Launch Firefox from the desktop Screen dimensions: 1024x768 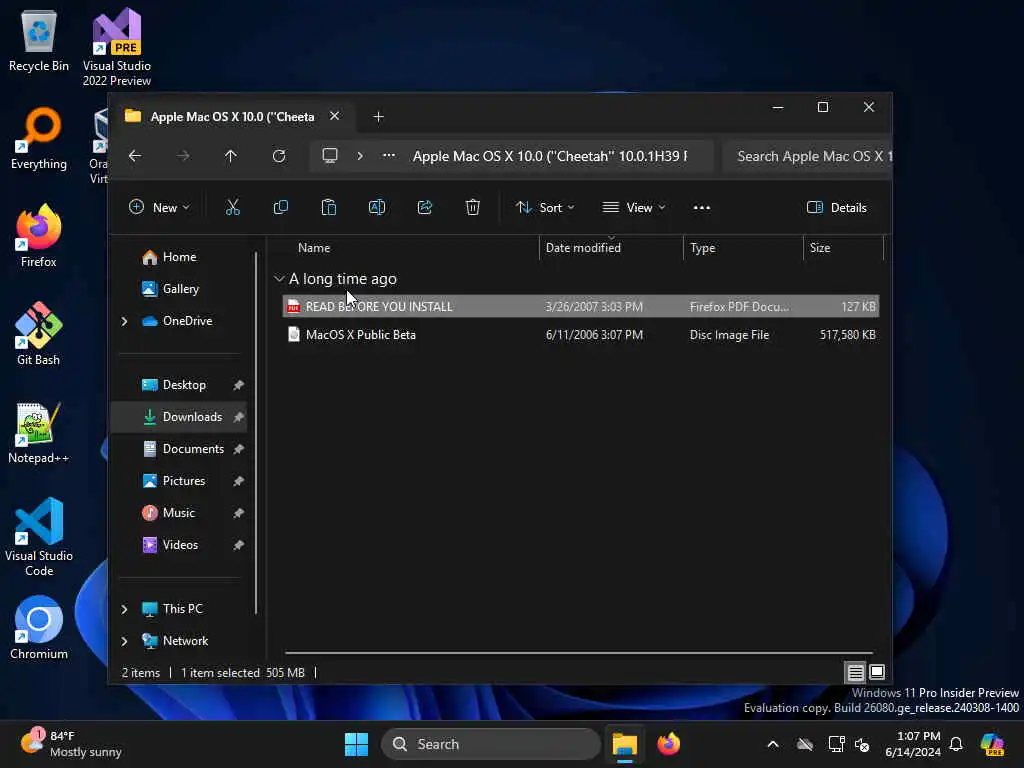click(x=39, y=236)
